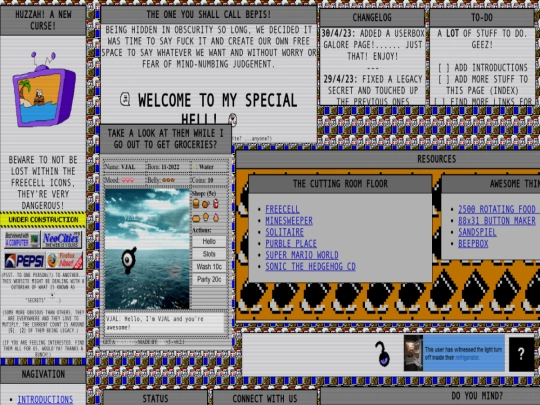This screenshot has height=405, width=540.
Task: Open the SOLITAIRE link
Action: [x=284, y=232]
